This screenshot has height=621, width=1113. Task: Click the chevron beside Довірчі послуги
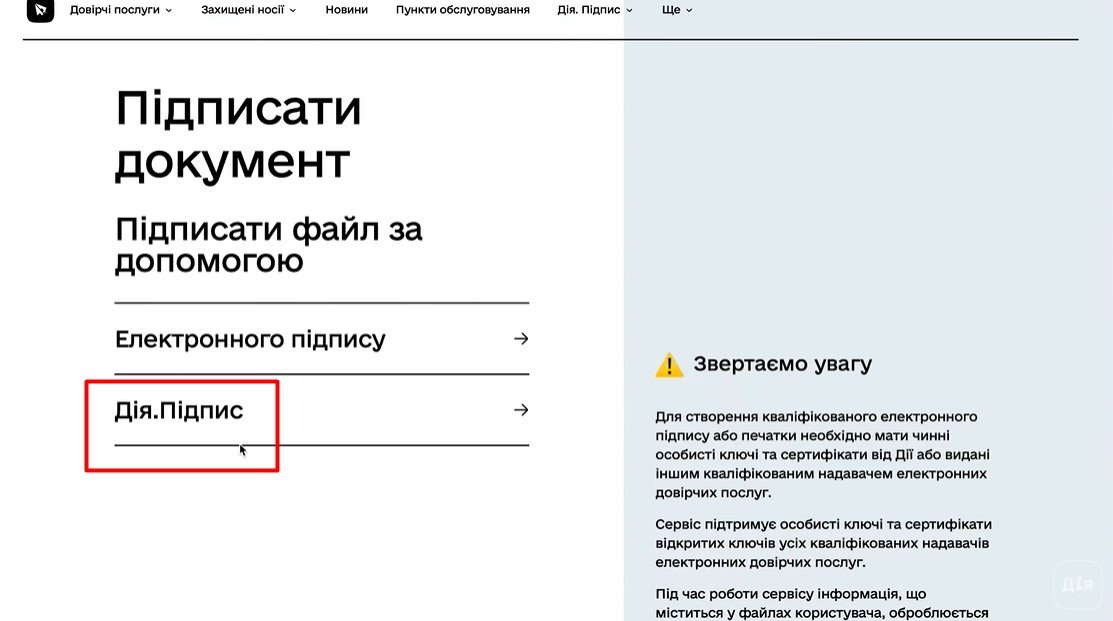pyautogui.click(x=169, y=11)
